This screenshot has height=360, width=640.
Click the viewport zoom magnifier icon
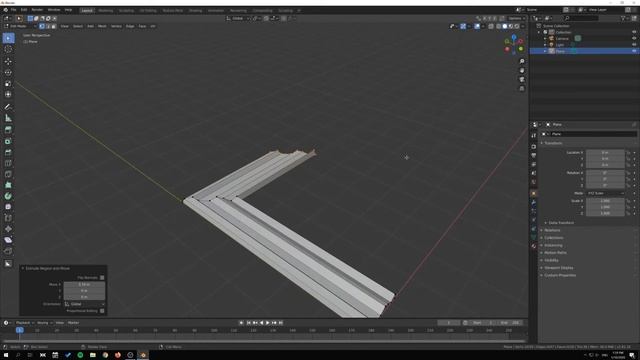(x=522, y=61)
